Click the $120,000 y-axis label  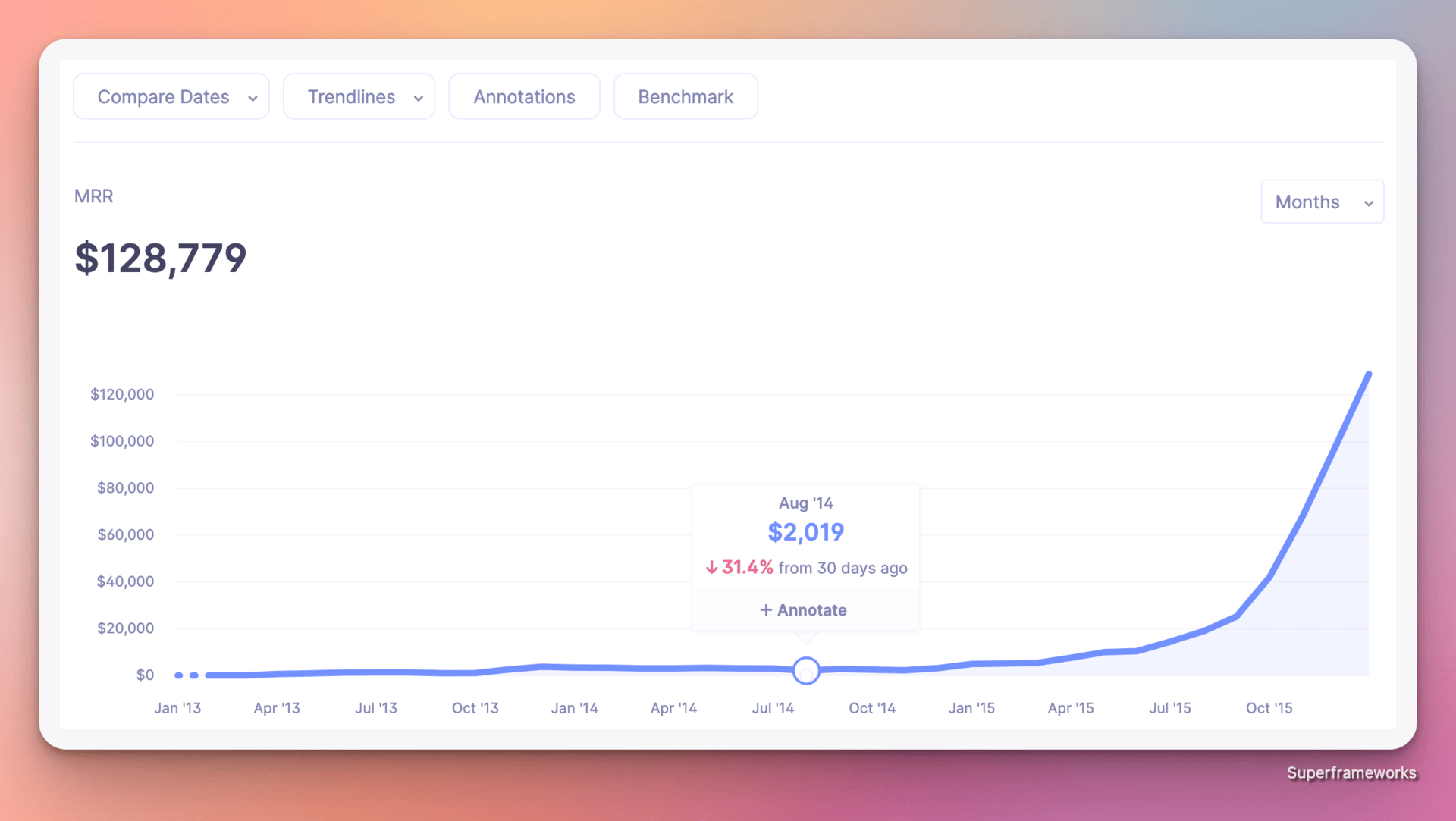(x=122, y=394)
